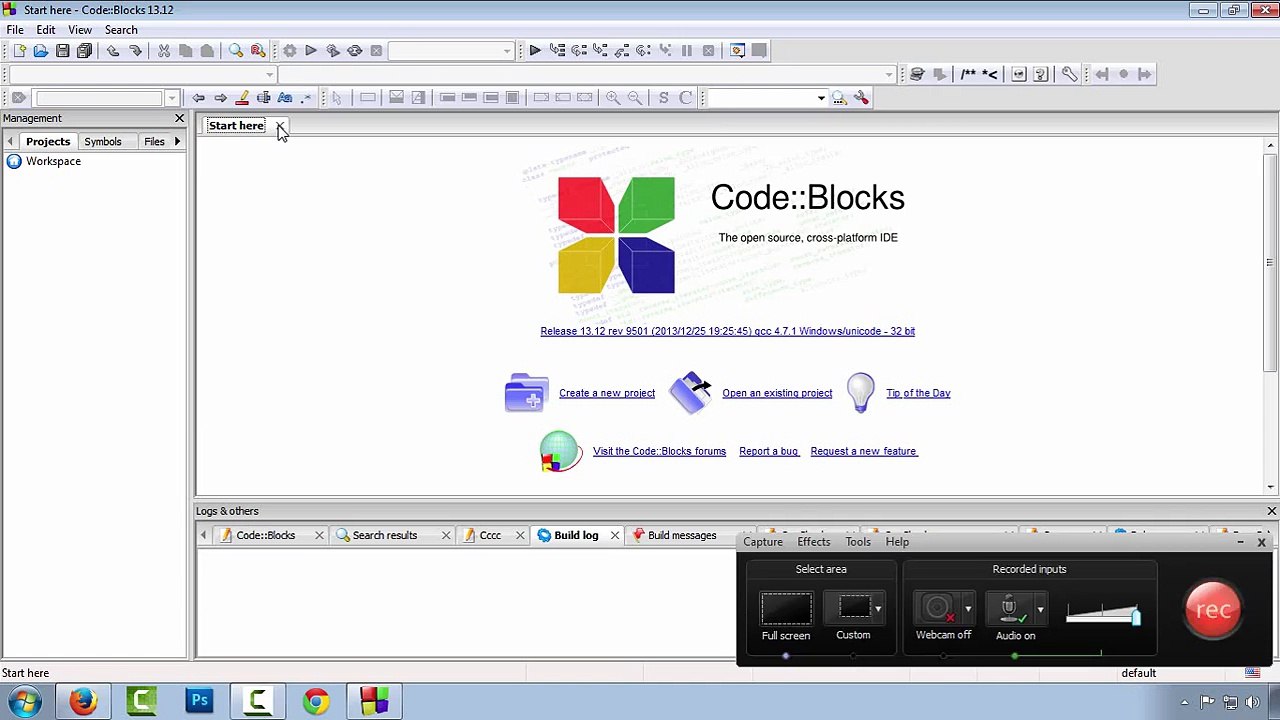Click Open an existing project link

point(777,393)
